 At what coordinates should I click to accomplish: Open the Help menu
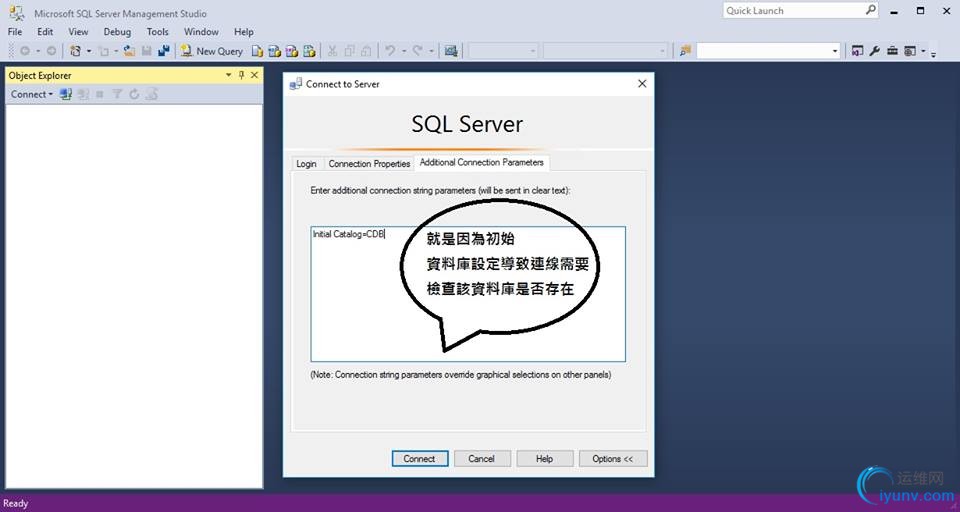point(244,32)
